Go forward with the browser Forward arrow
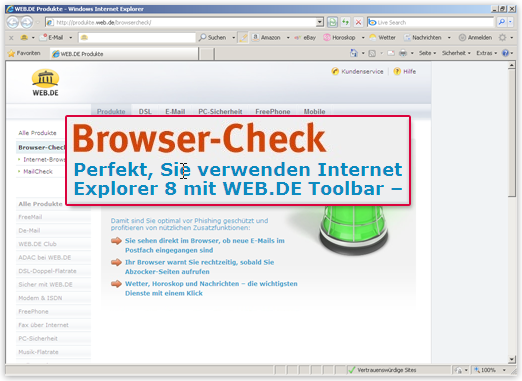The width and height of the screenshot is (522, 381). pyautogui.click(x=27, y=22)
